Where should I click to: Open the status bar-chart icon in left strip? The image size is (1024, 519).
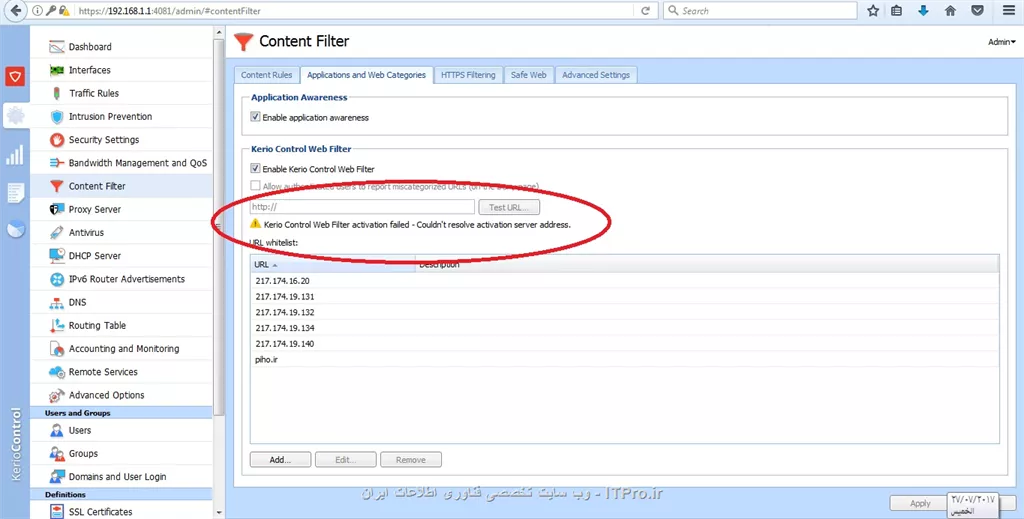point(15,155)
